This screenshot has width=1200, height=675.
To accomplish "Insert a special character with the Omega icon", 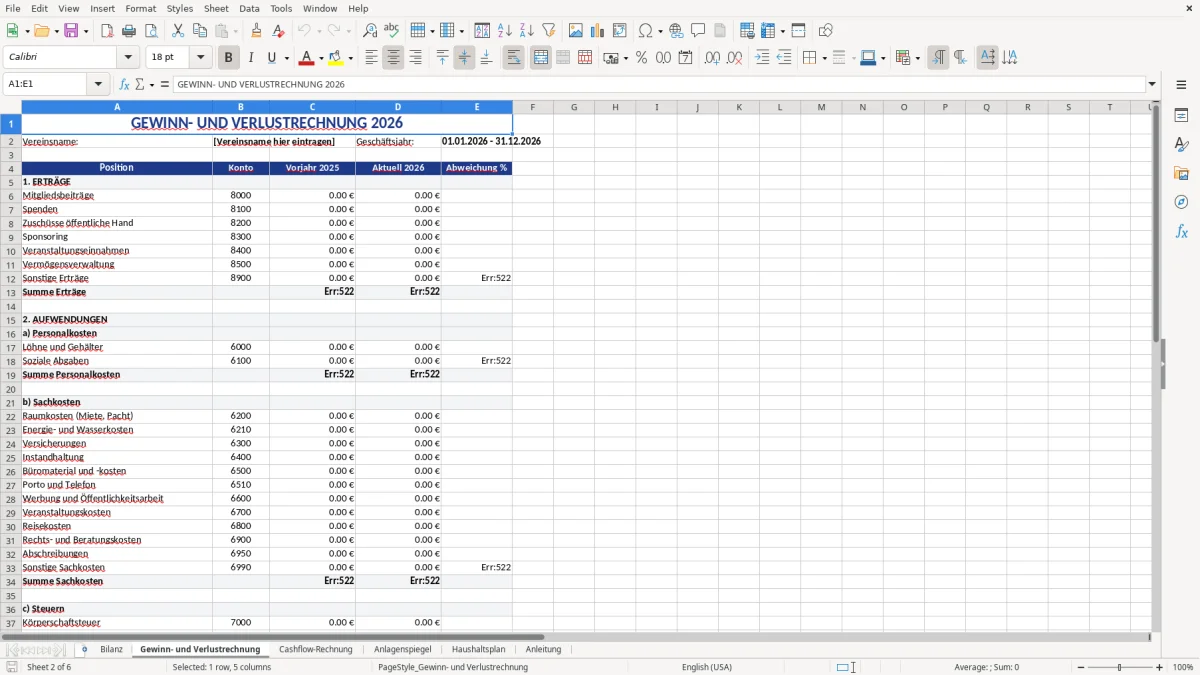I will [x=646, y=31].
